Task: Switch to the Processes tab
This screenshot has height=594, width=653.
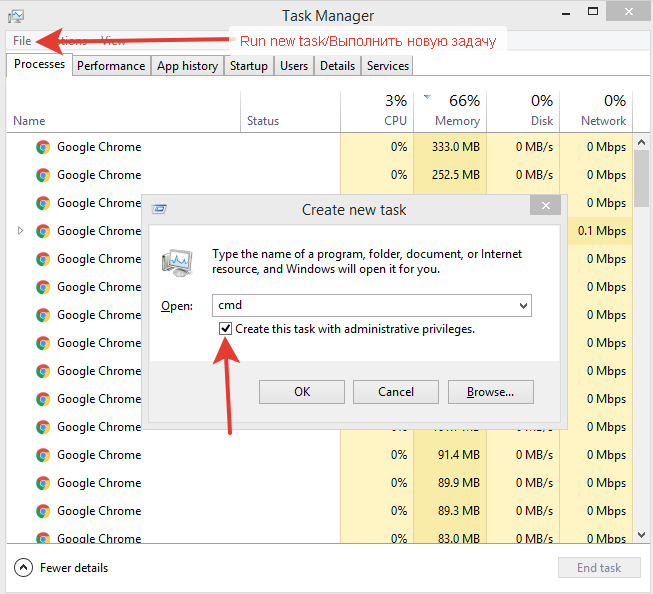Action: point(40,64)
